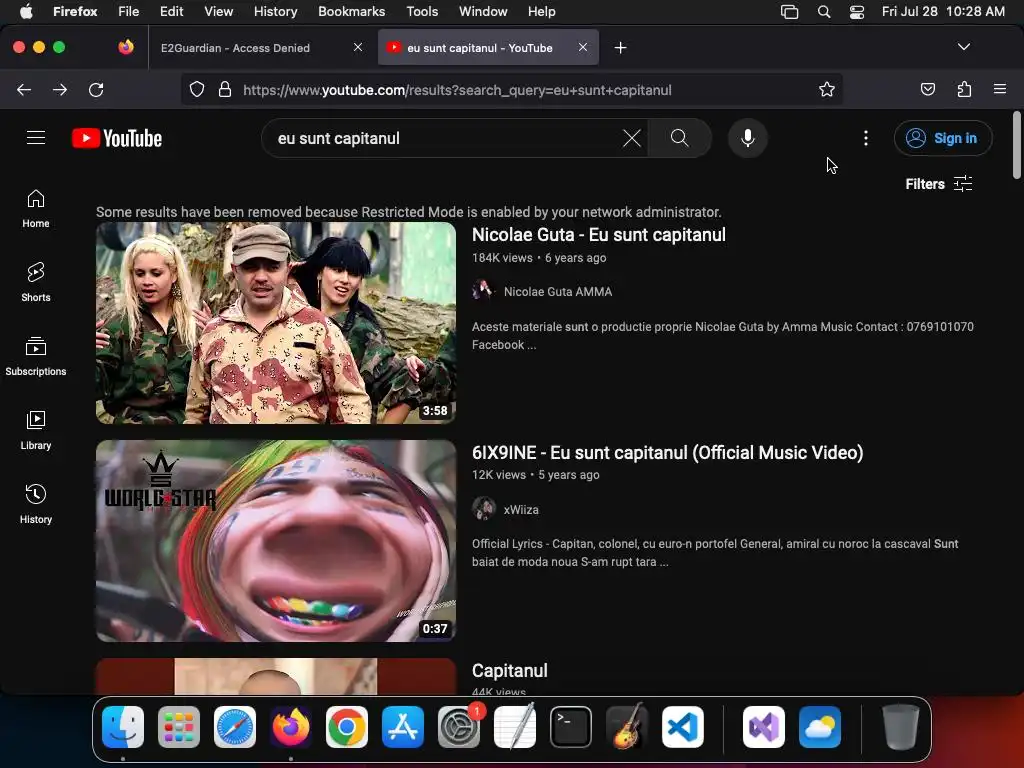Click the Firefox address bar URL
1024x768 pixels.
(457, 90)
